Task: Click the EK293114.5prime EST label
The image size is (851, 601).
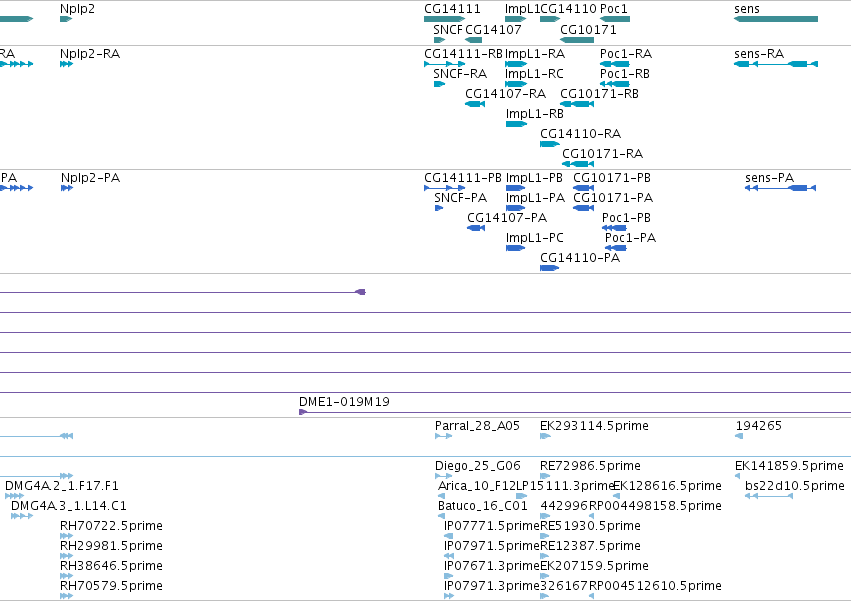Action: coord(594,426)
